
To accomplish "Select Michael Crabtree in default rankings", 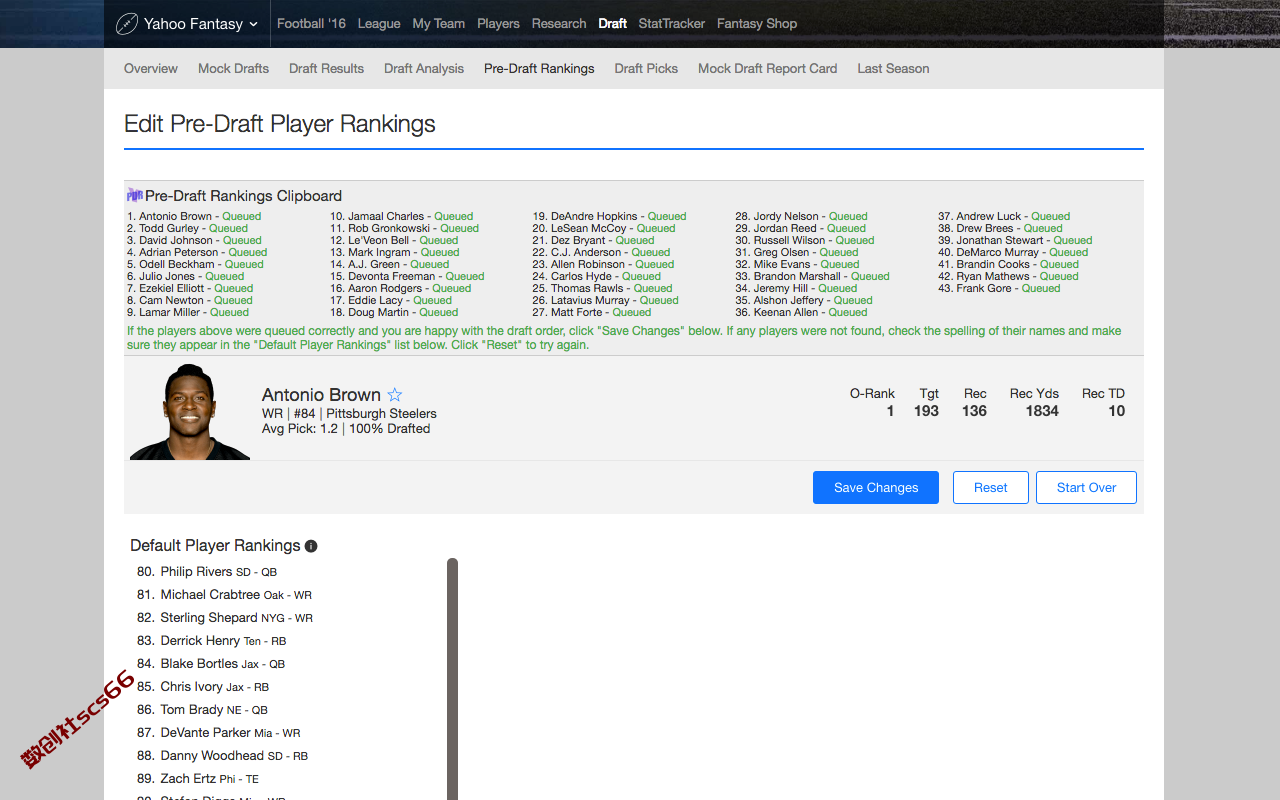I will (x=225, y=595).
